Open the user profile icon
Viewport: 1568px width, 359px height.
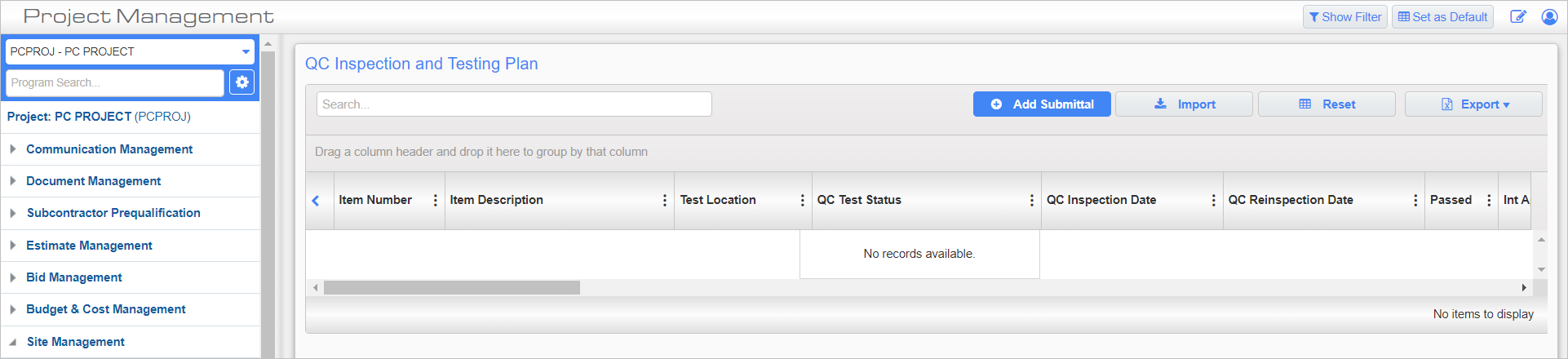pos(1549,17)
